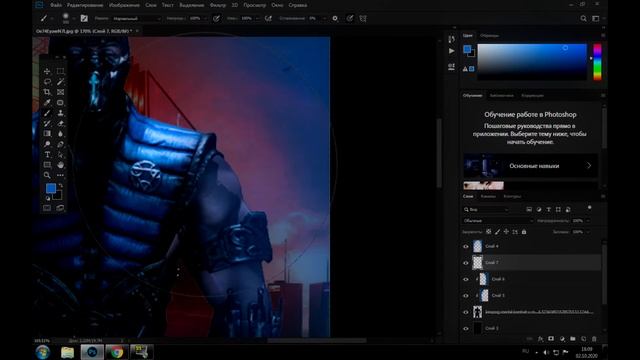Image resolution: width=640 pixels, height=360 pixels.
Task: Open the brush opacity dropdown arrow
Action: (205, 18)
